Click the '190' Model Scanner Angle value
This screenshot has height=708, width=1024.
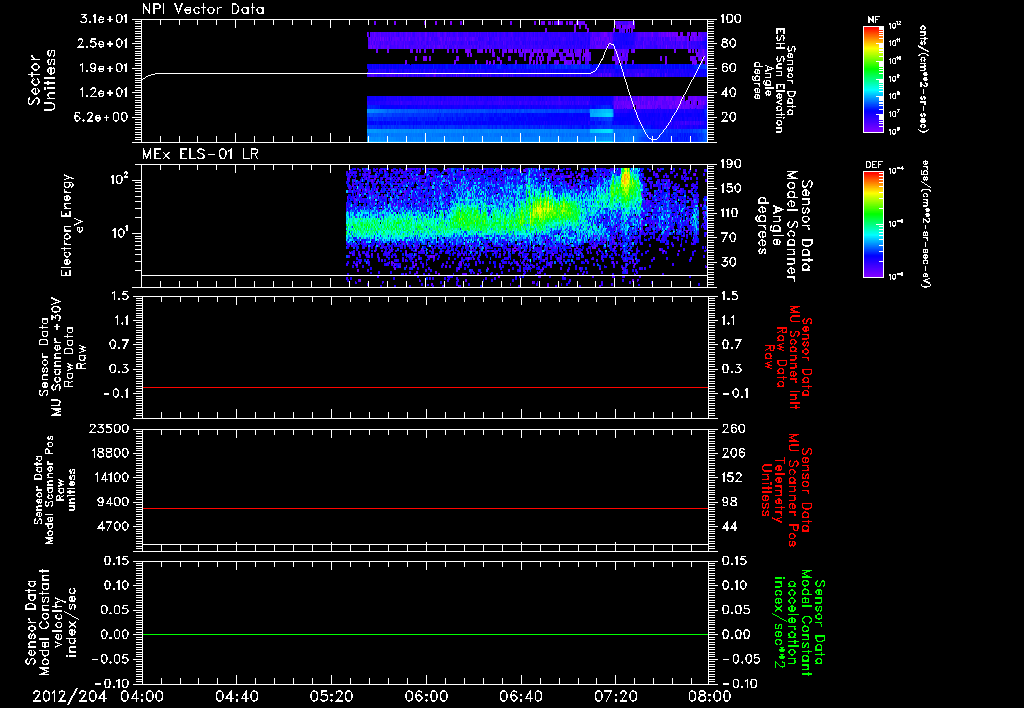[x=731, y=164]
